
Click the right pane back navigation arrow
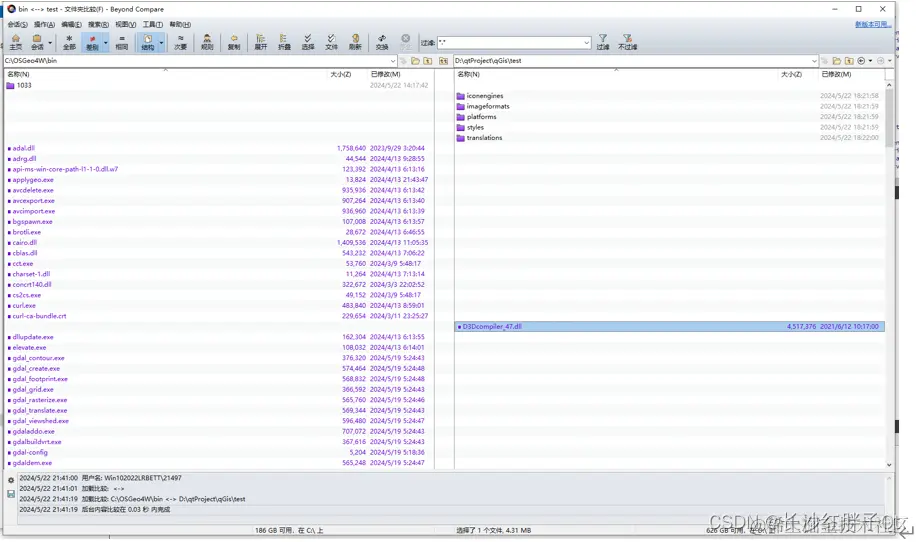pyautogui.click(x=861, y=61)
